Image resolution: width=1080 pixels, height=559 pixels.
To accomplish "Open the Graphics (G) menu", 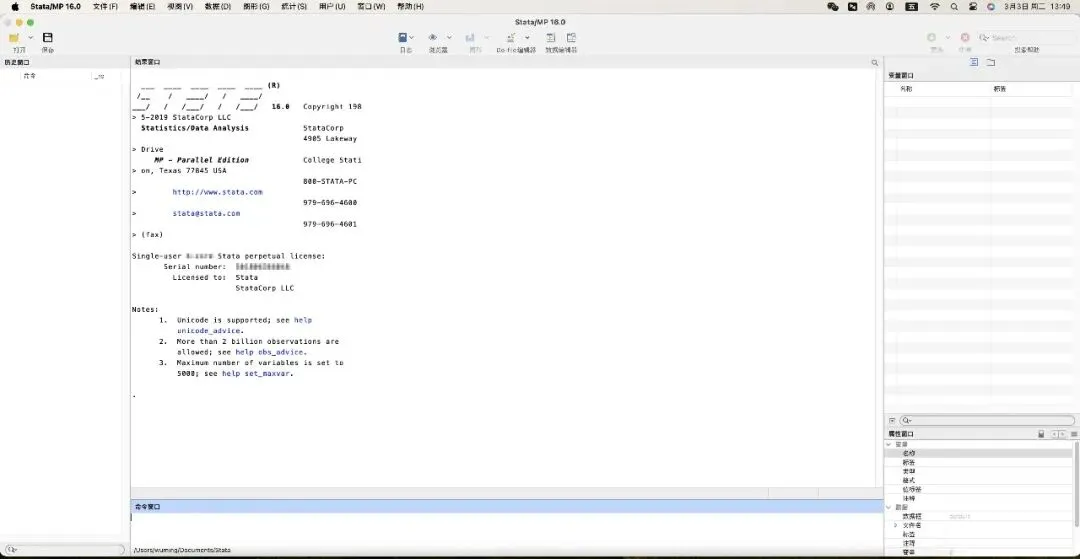I will tap(256, 6).
